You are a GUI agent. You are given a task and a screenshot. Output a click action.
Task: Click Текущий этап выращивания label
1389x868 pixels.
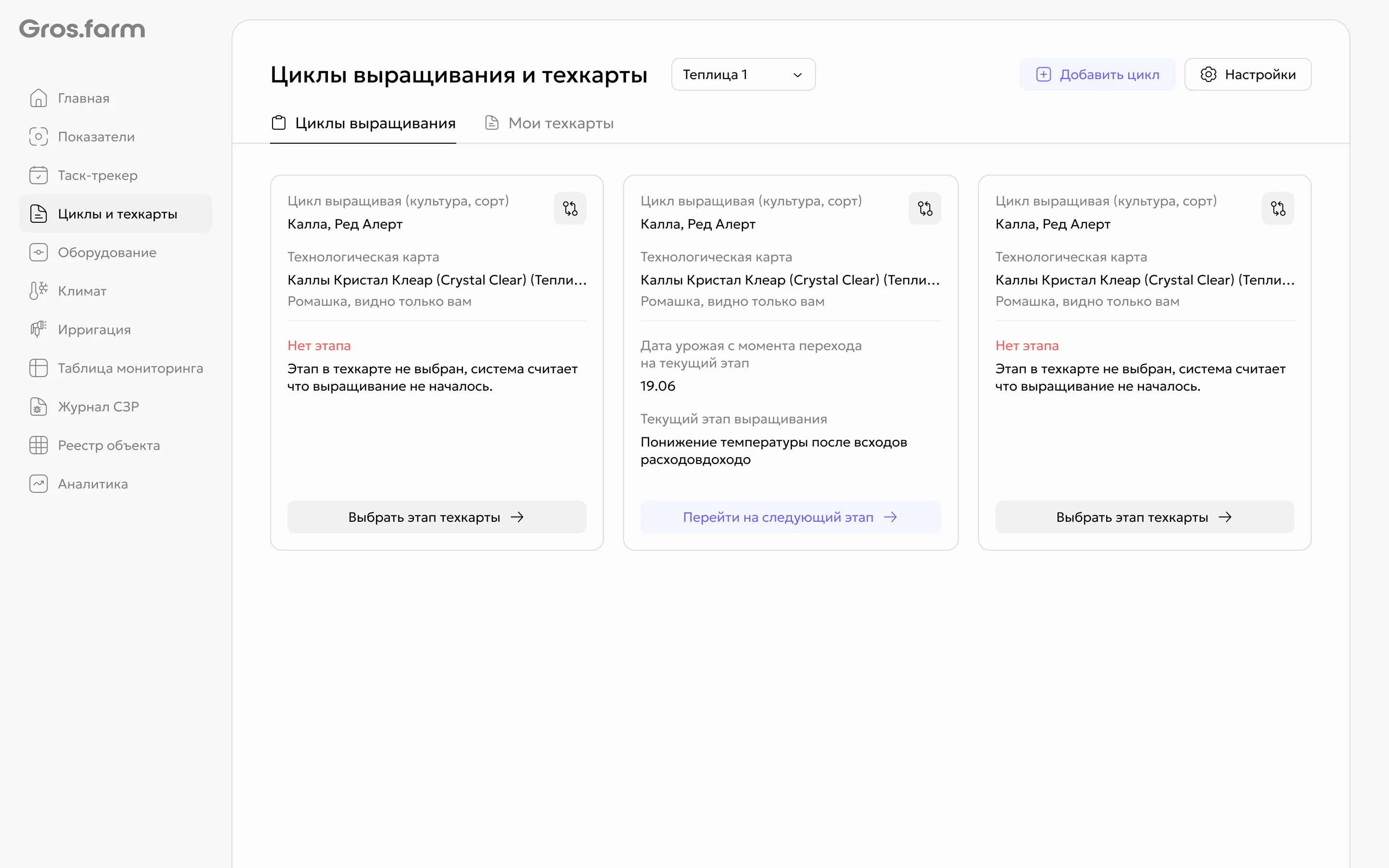click(734, 419)
